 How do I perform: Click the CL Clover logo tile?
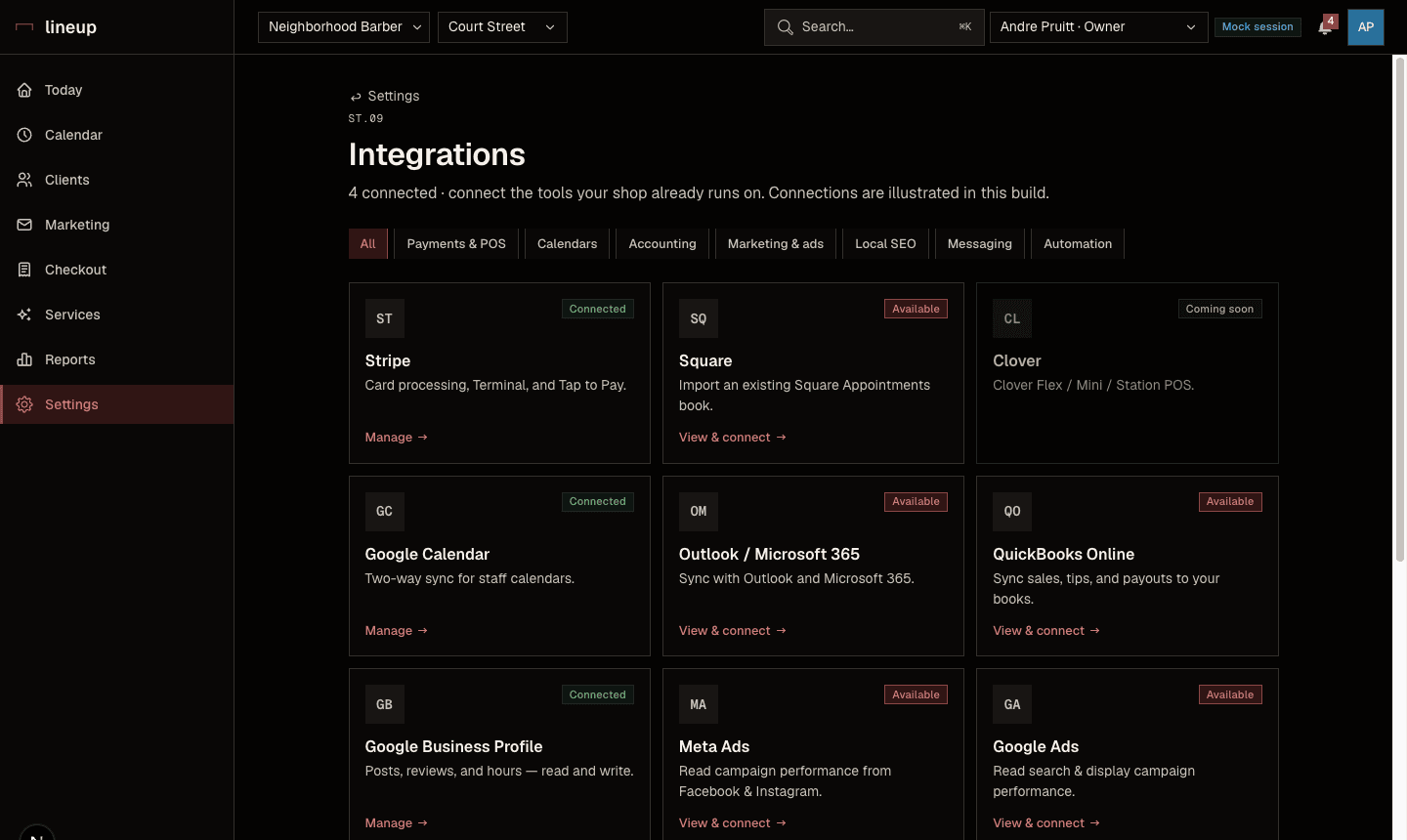tap(1012, 318)
